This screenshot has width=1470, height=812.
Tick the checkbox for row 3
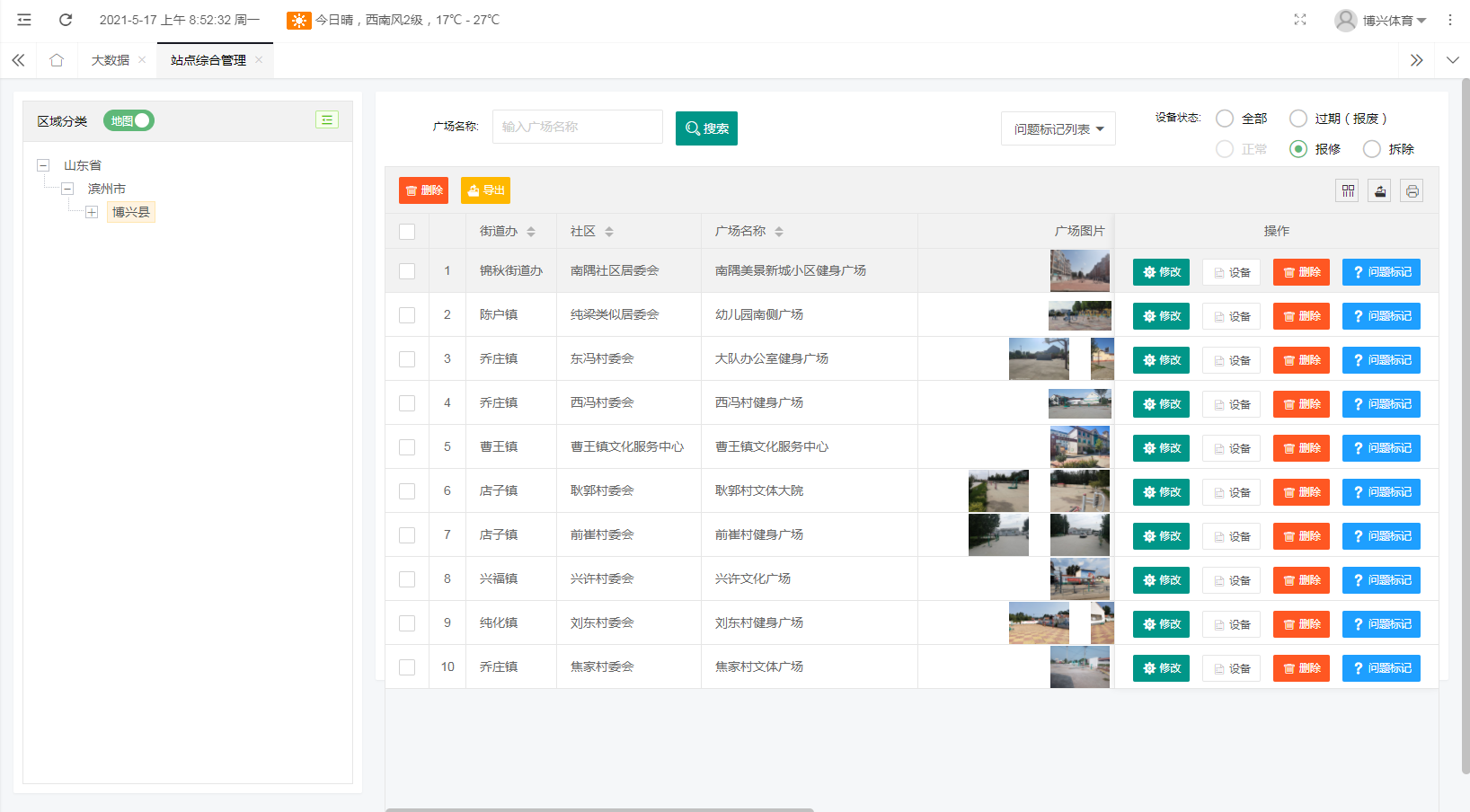pos(407,359)
